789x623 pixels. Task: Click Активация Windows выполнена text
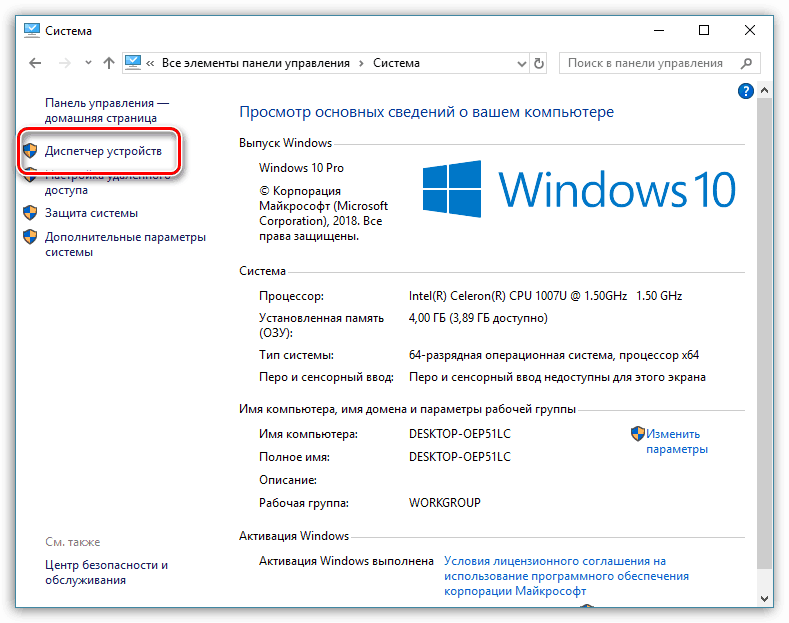click(346, 561)
